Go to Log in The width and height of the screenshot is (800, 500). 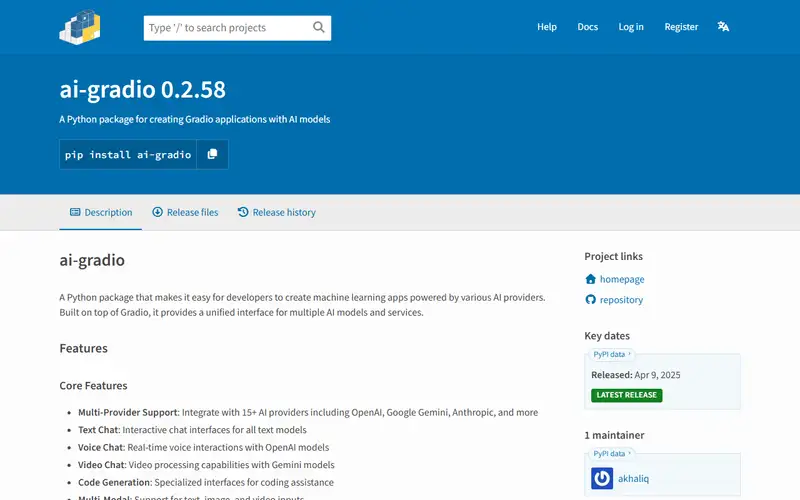click(x=631, y=27)
